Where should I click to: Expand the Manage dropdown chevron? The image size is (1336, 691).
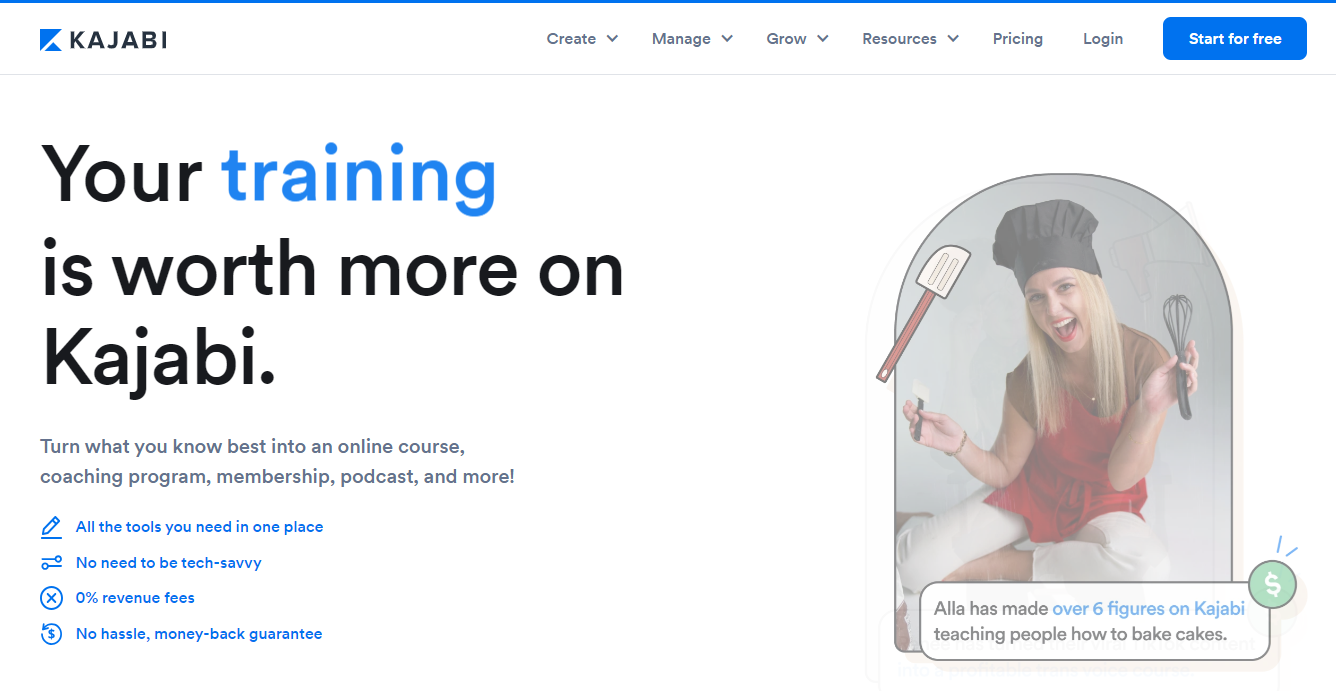(727, 39)
